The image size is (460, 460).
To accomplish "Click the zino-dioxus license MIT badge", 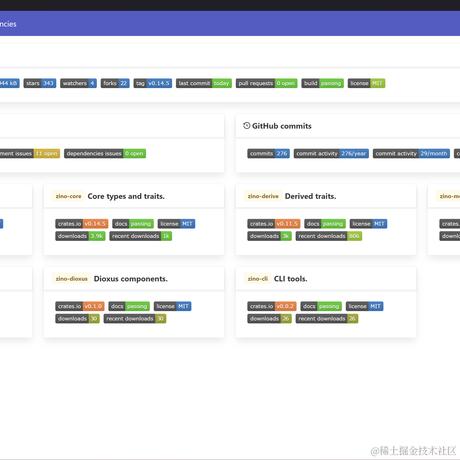I will click(x=172, y=306).
